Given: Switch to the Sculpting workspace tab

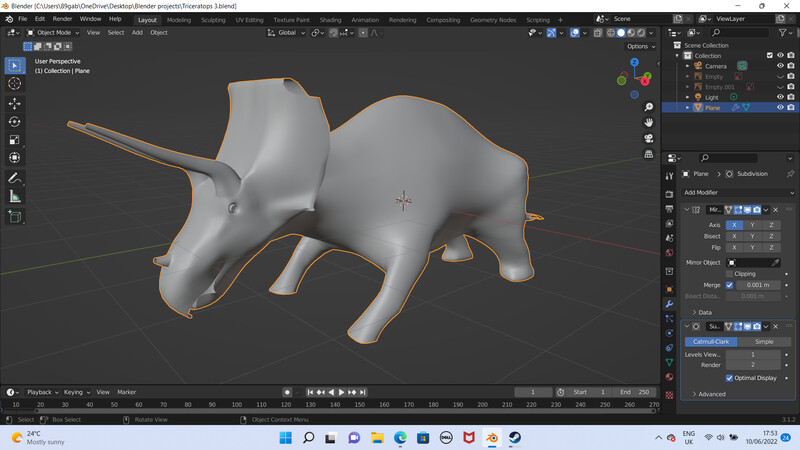Looking at the screenshot, I should click(213, 19).
